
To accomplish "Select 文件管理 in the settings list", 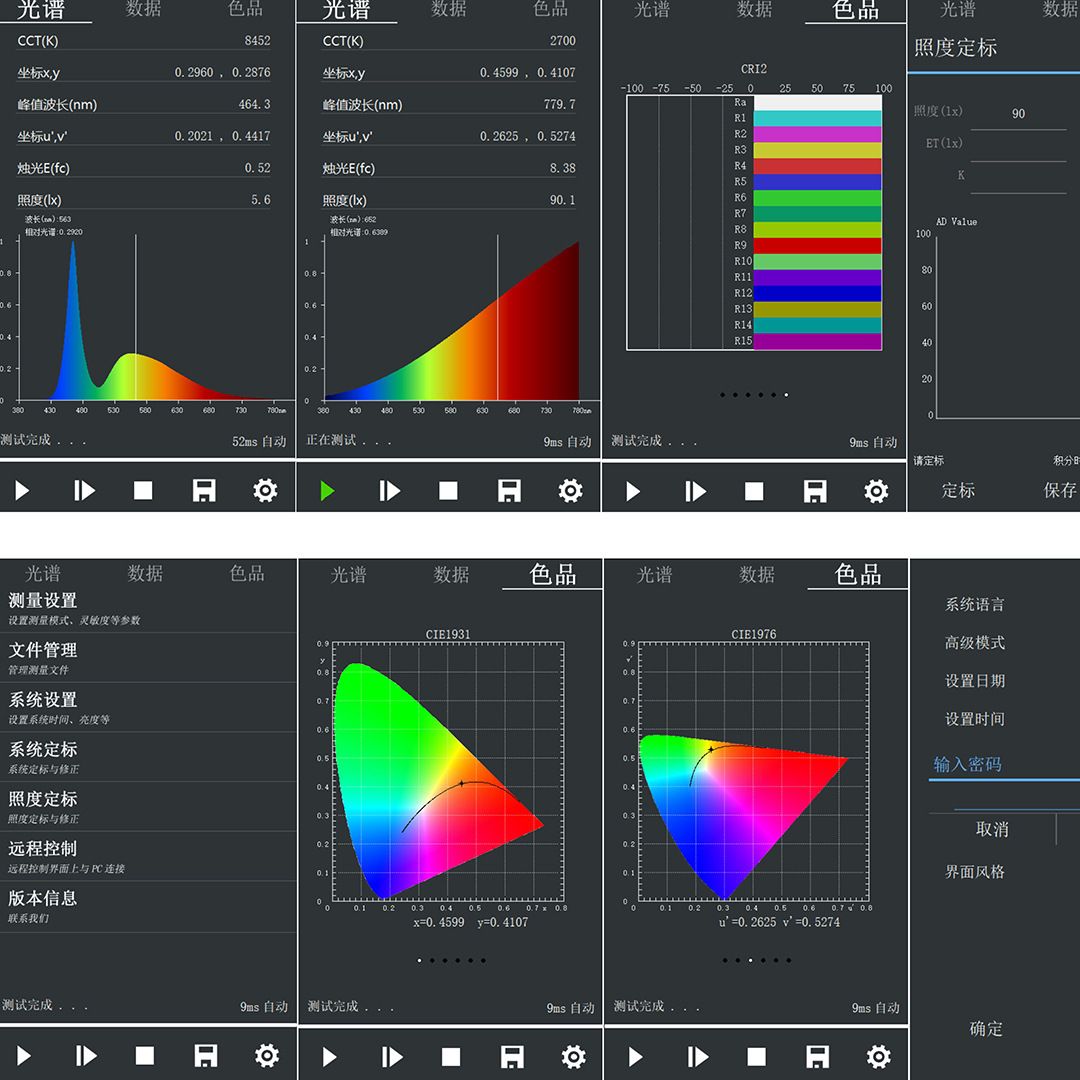I will click(x=43, y=651).
